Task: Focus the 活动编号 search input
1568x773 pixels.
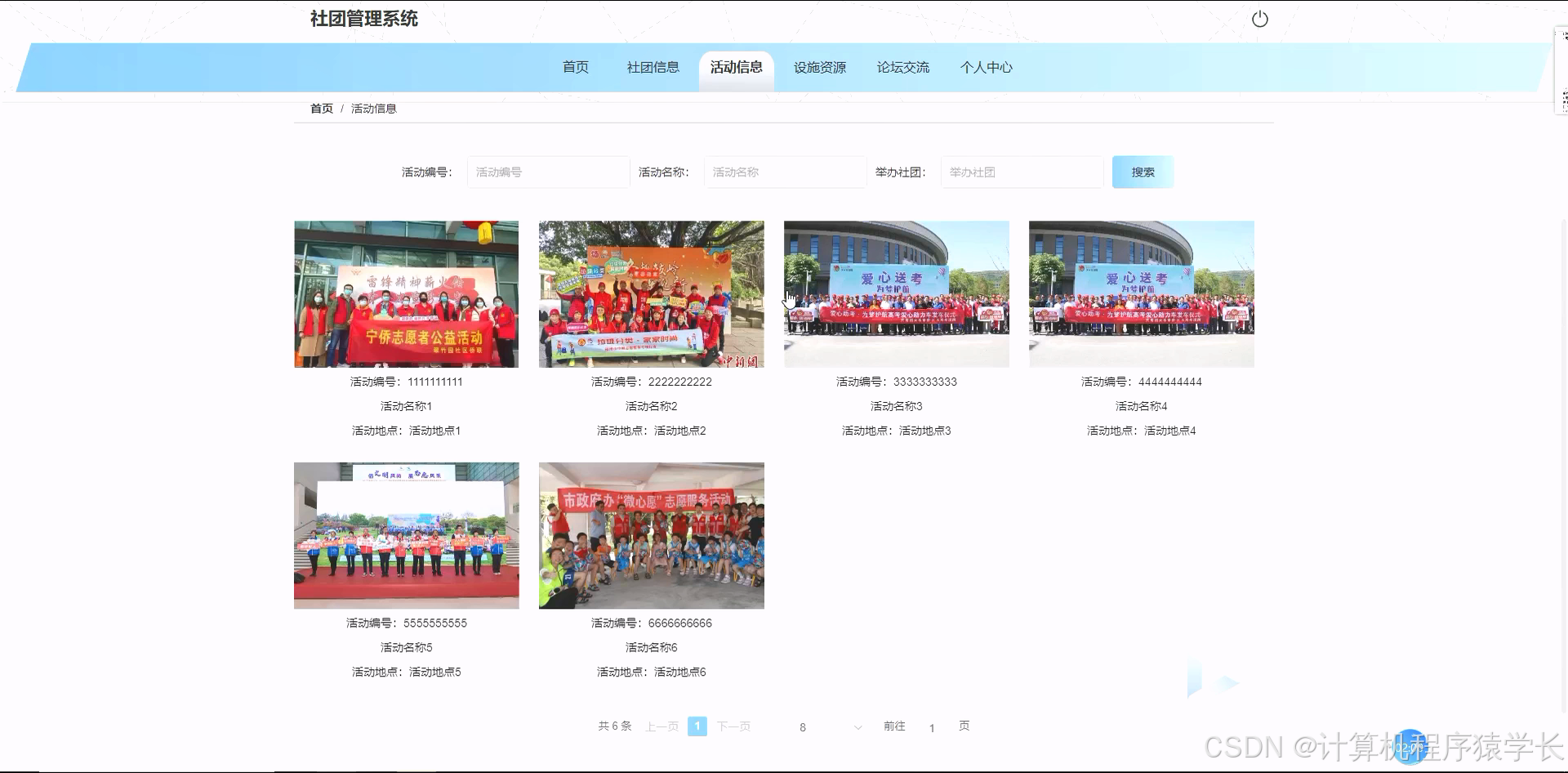Action: pos(548,172)
